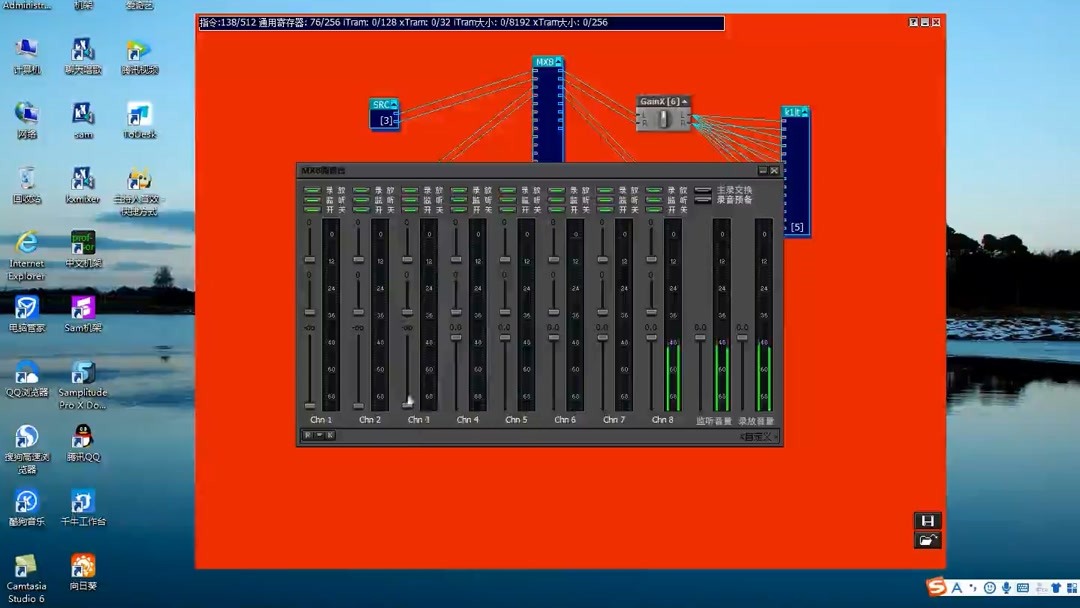Toggle 录放 record-play on Chn 1

click(x=313, y=190)
